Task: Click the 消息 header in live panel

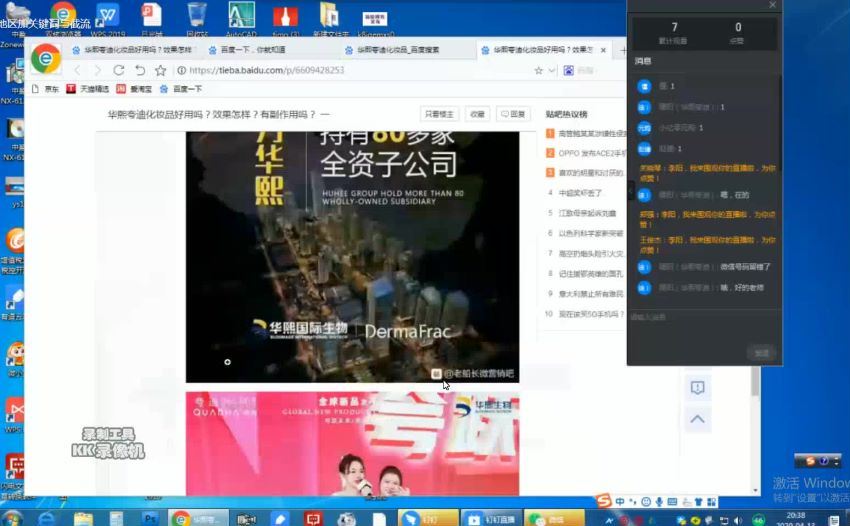Action: [x=643, y=61]
